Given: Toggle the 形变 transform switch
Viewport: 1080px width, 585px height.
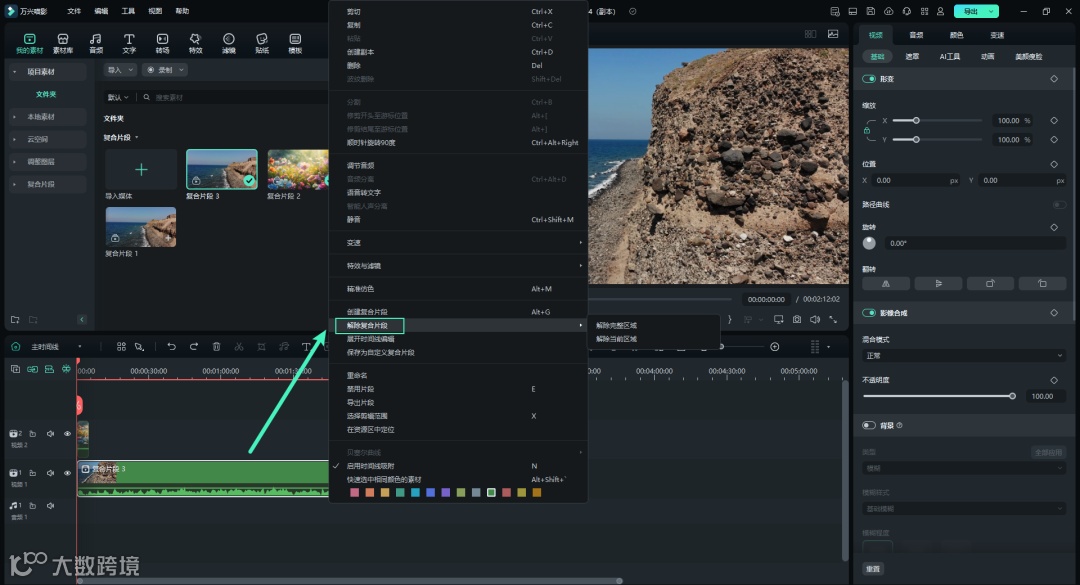Looking at the screenshot, I should (x=870, y=78).
